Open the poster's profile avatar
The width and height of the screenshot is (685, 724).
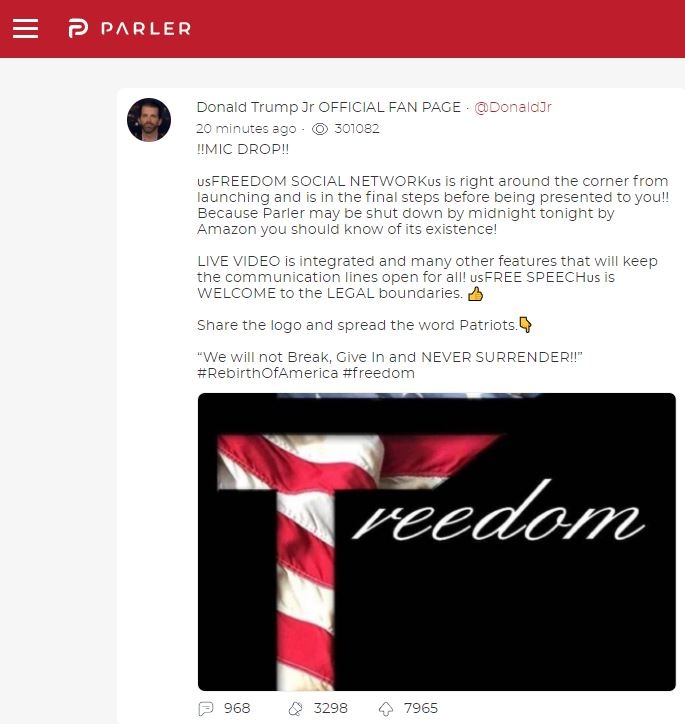pos(149,120)
